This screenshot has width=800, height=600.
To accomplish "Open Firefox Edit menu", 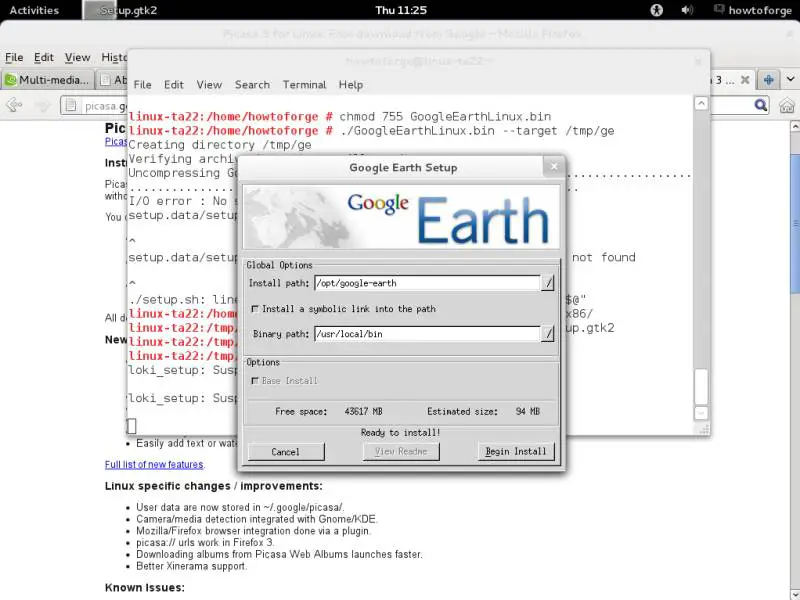I will coord(44,58).
